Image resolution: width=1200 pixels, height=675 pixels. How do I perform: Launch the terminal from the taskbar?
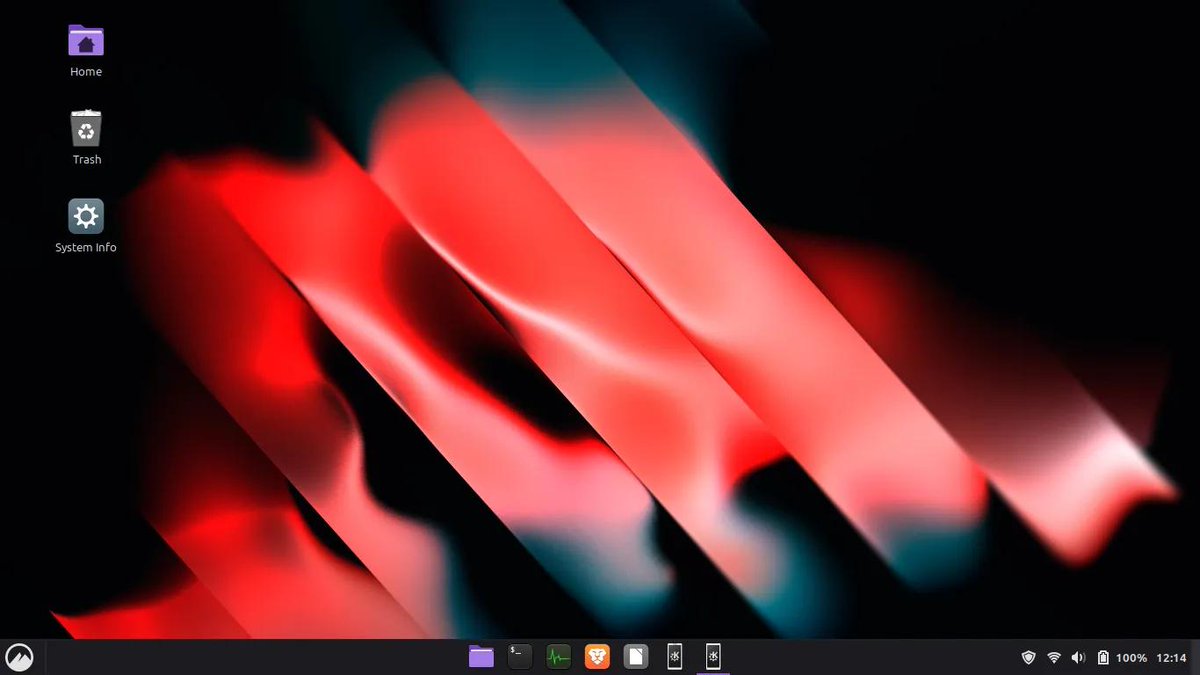pos(519,656)
